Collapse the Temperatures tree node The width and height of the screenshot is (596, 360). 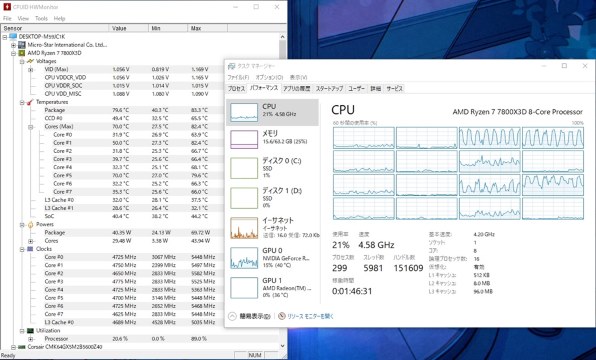click(22, 102)
